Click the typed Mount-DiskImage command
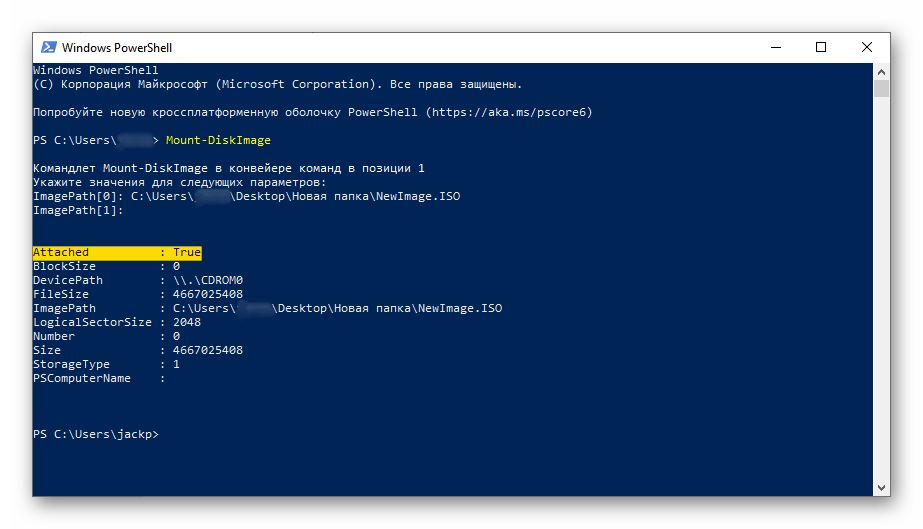 click(218, 140)
